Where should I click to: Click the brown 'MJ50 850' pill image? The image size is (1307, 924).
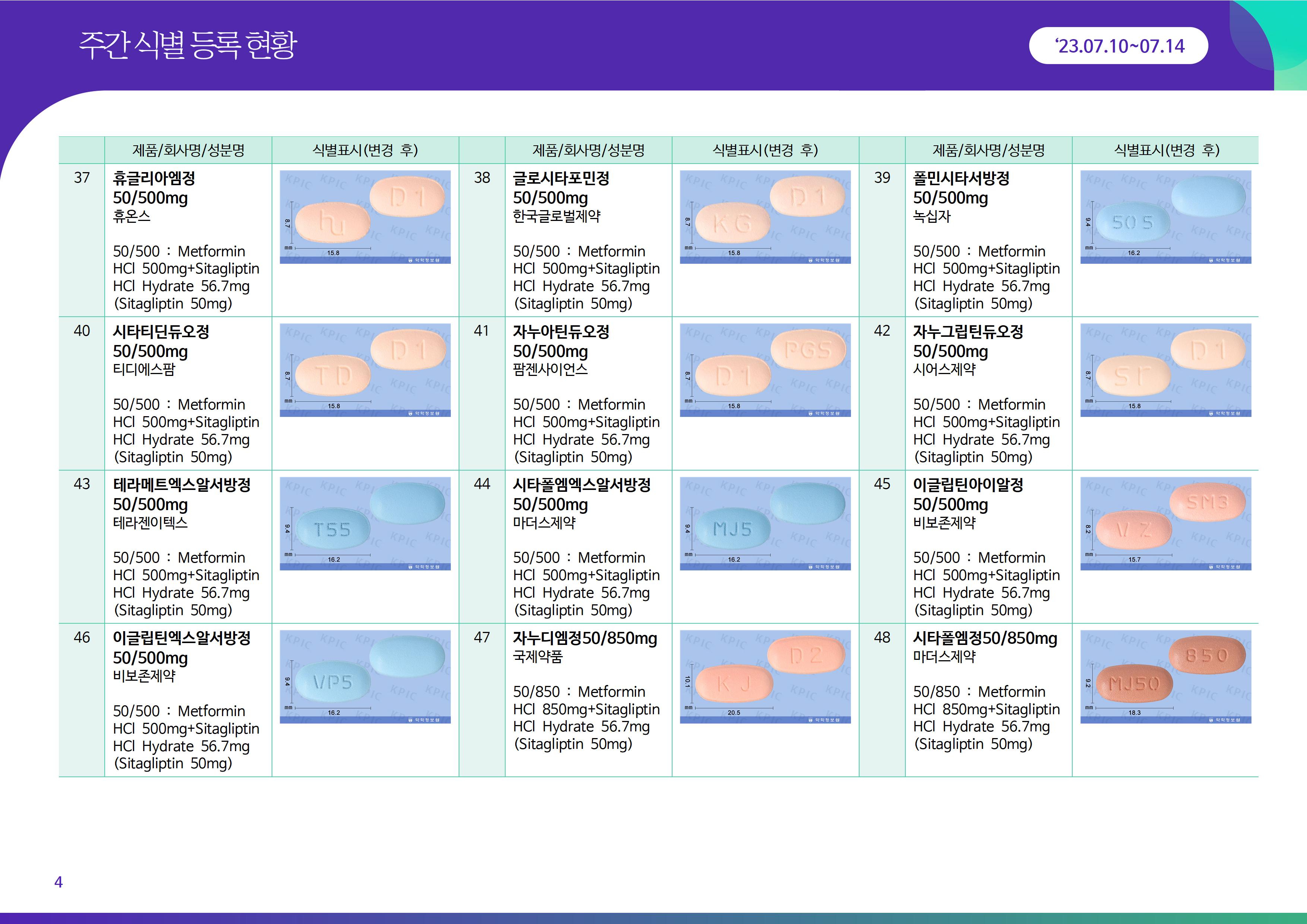click(1165, 676)
